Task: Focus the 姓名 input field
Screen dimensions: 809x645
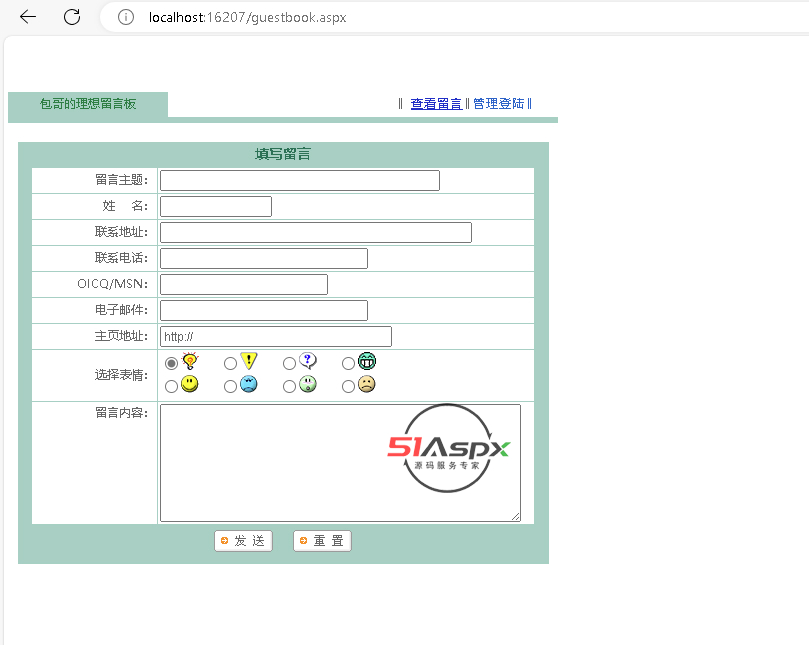Action: point(216,206)
